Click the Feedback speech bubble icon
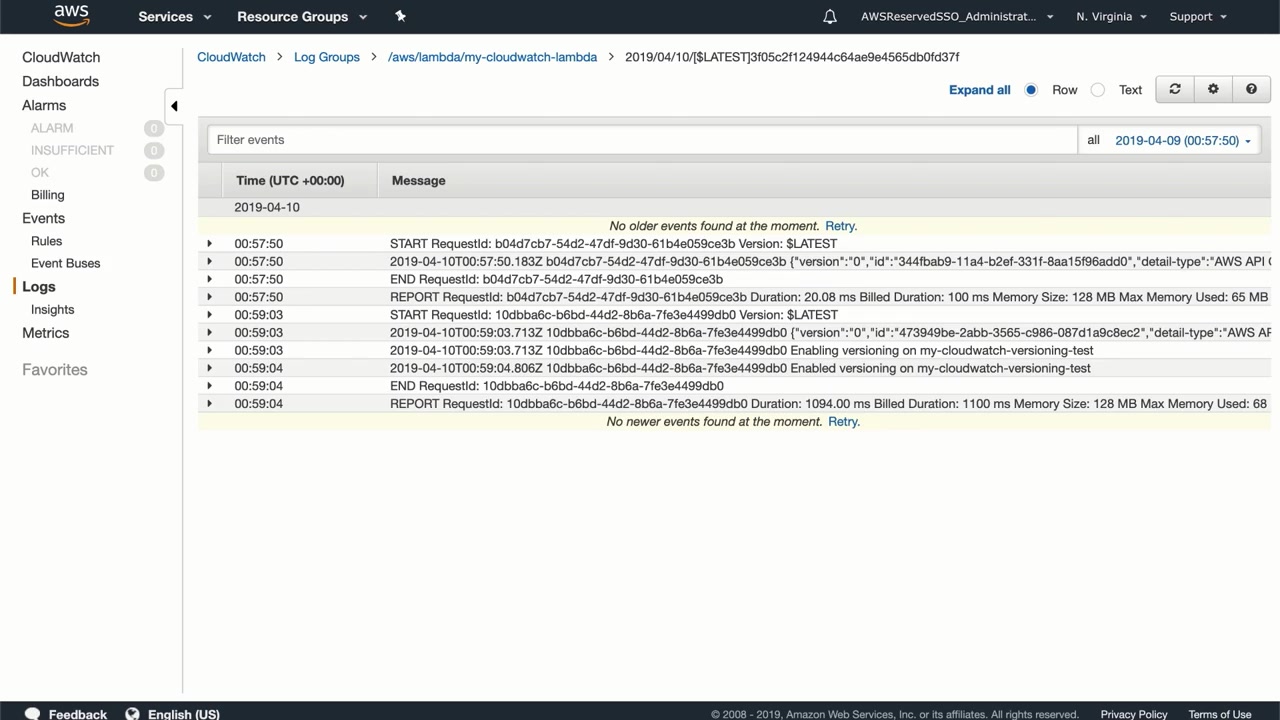The width and height of the screenshot is (1280, 720). coord(32,714)
